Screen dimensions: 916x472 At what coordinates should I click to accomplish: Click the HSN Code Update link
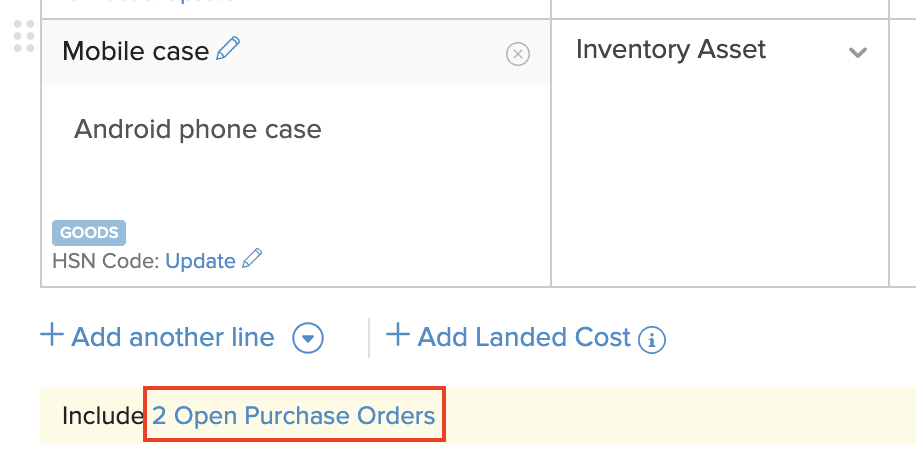[200, 261]
